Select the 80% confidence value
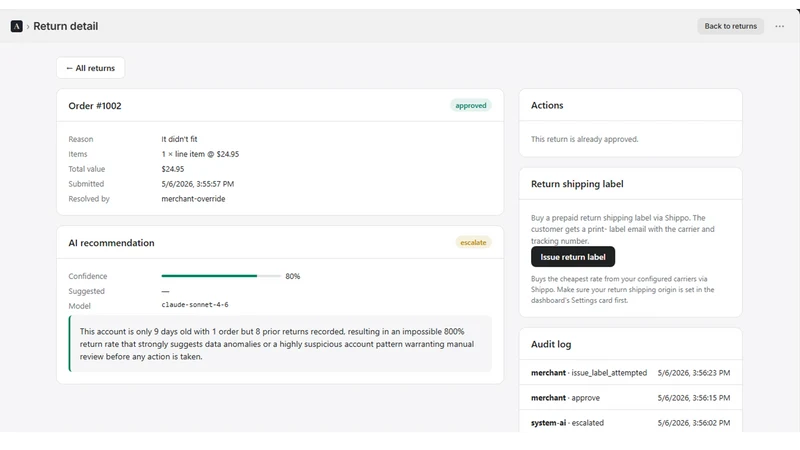The image size is (800, 450). pyautogui.click(x=292, y=276)
